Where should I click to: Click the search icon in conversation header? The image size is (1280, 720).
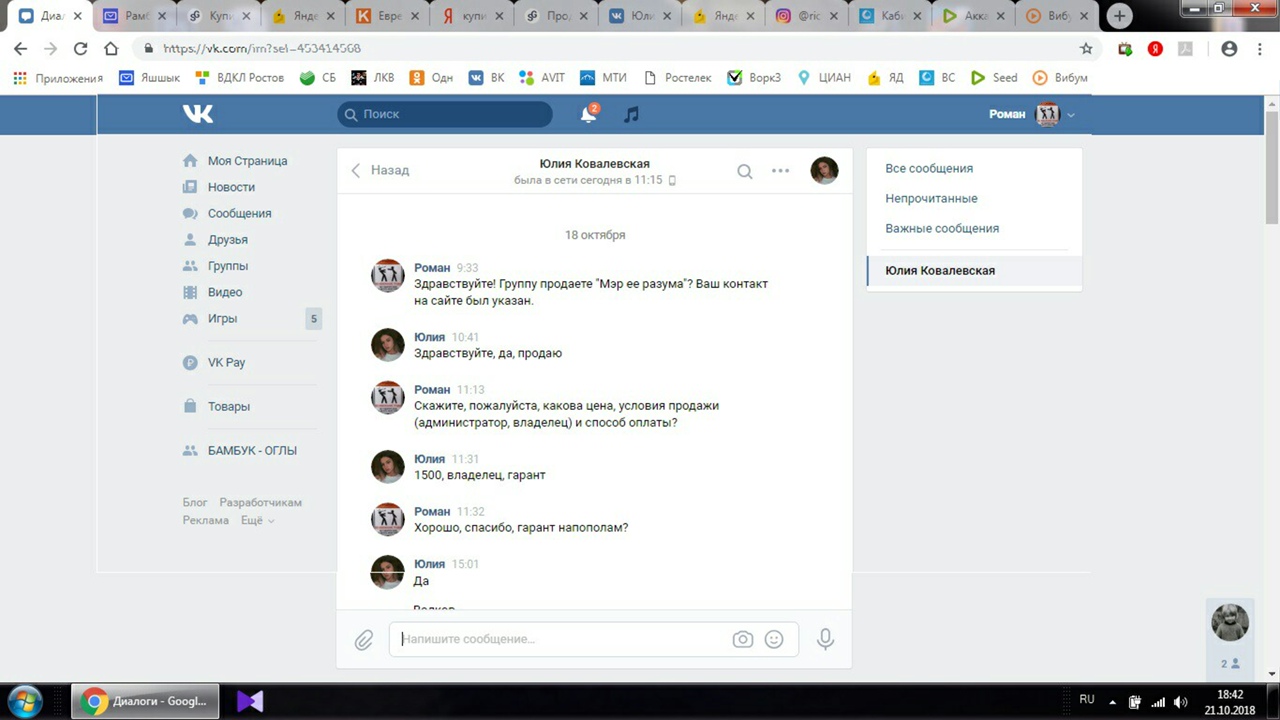click(x=744, y=171)
